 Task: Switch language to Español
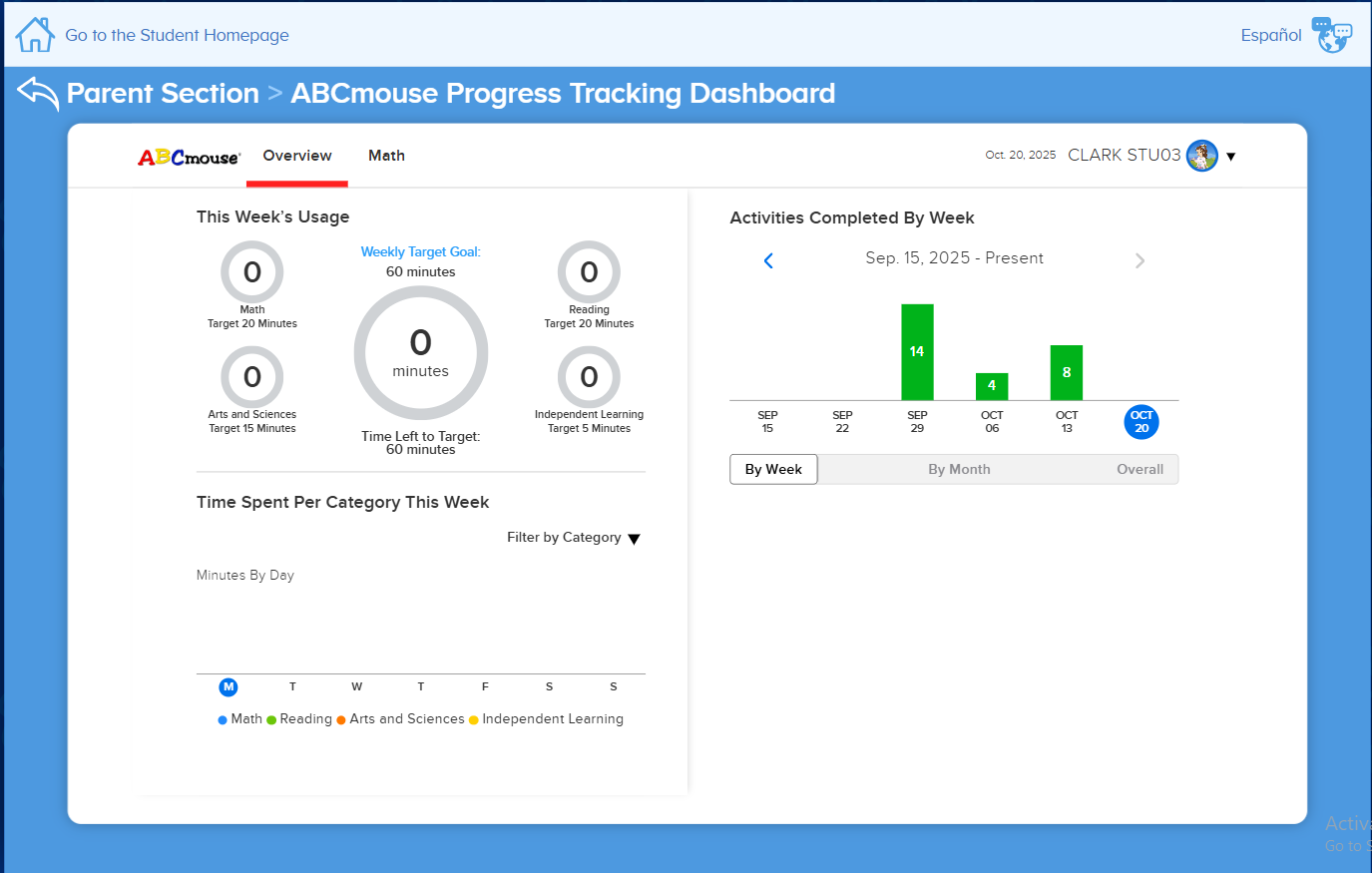pyautogui.click(x=1270, y=35)
